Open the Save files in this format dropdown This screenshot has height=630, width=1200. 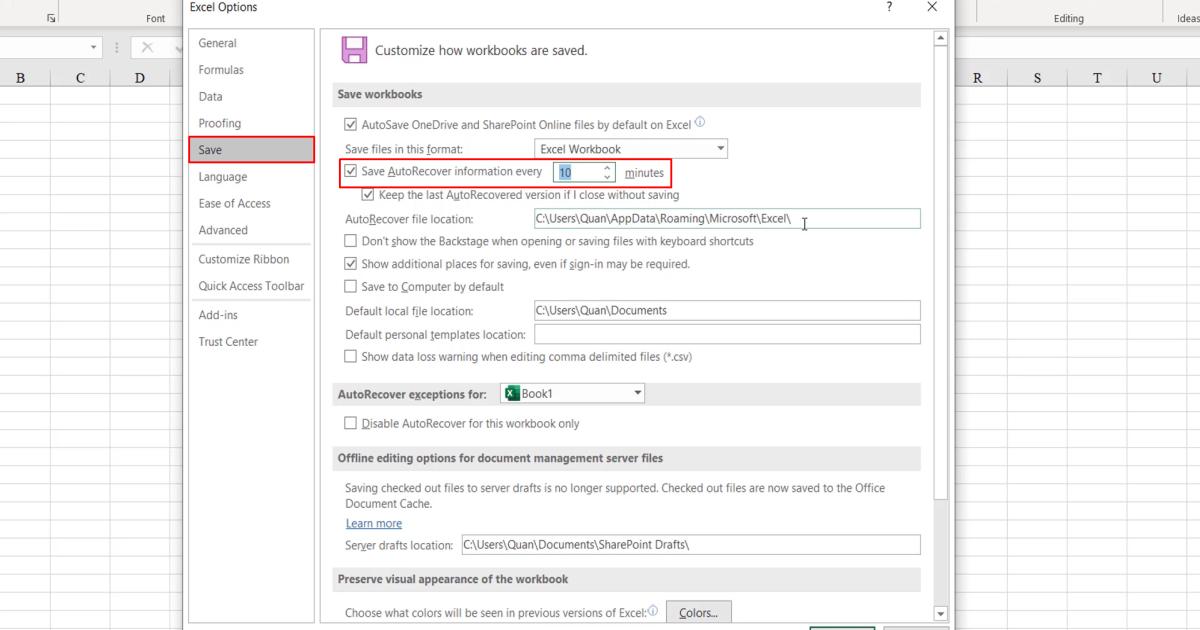click(719, 147)
